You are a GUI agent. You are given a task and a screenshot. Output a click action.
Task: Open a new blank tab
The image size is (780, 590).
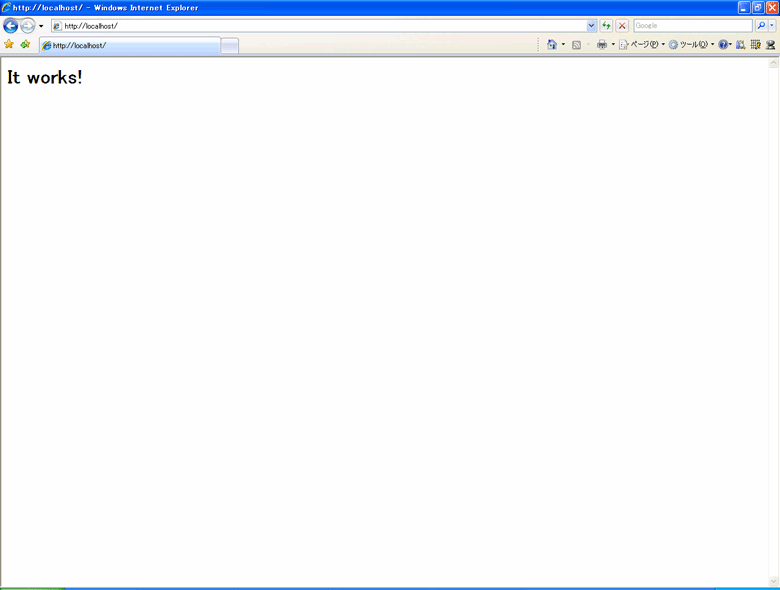tap(229, 46)
